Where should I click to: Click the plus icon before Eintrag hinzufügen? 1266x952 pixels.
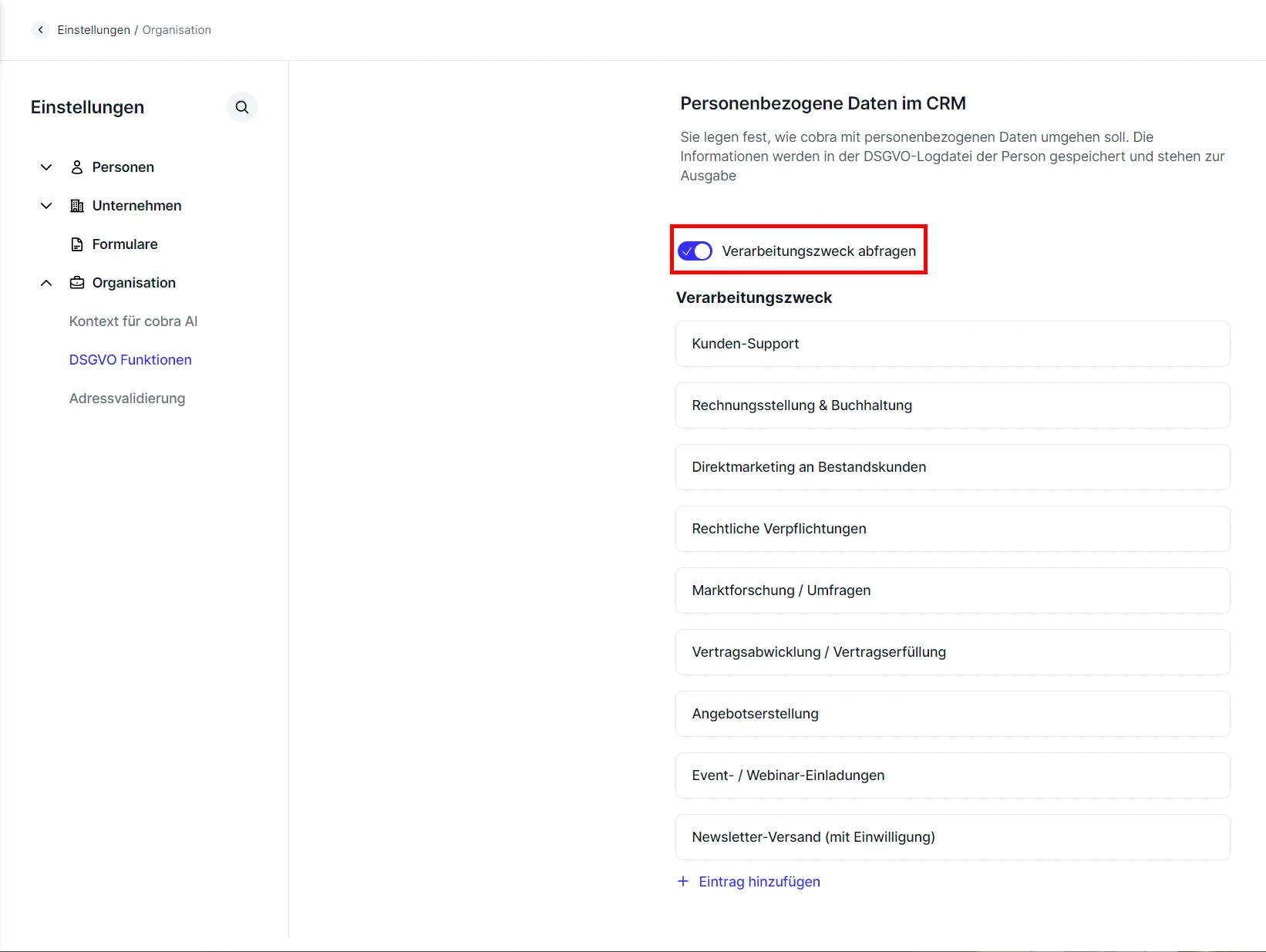coord(683,881)
